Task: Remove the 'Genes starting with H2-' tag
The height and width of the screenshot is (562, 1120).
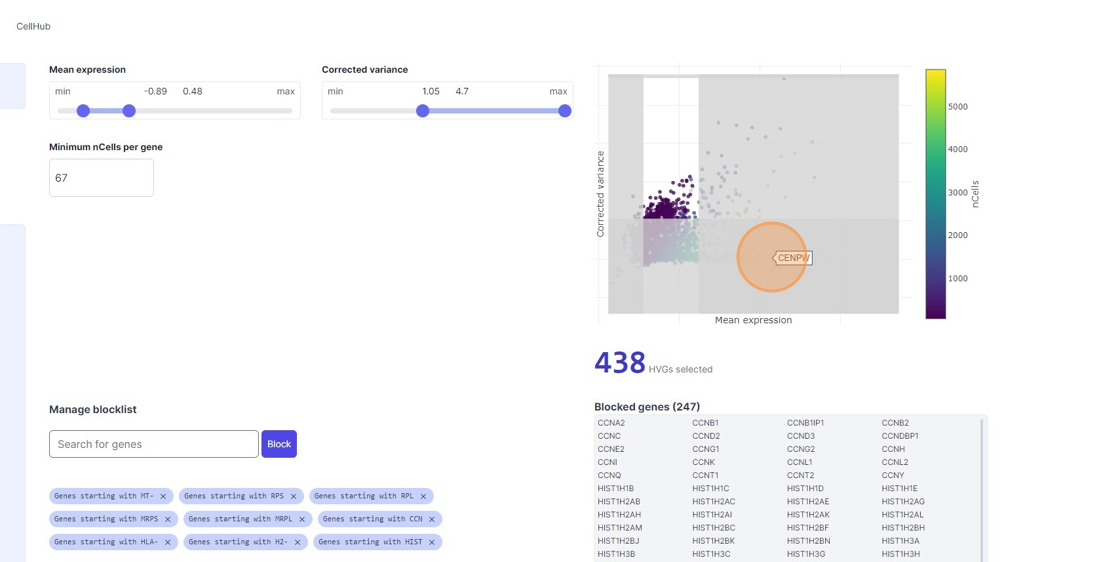Action: click(x=297, y=542)
